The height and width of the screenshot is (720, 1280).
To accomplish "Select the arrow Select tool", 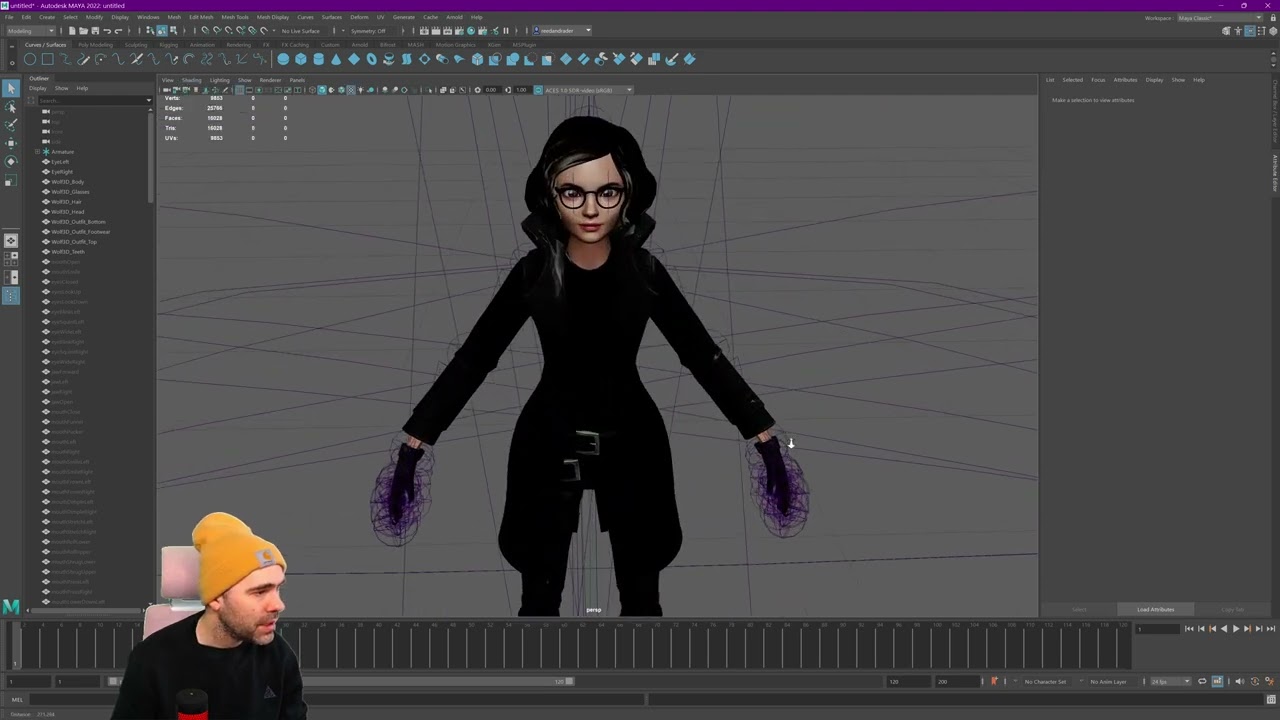I will (x=11, y=88).
